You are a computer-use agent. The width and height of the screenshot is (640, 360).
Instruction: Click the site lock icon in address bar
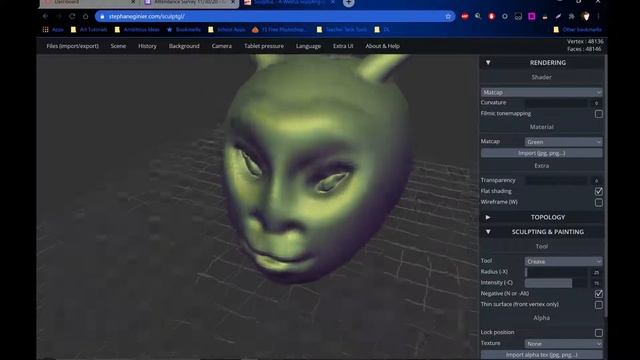(102, 16)
